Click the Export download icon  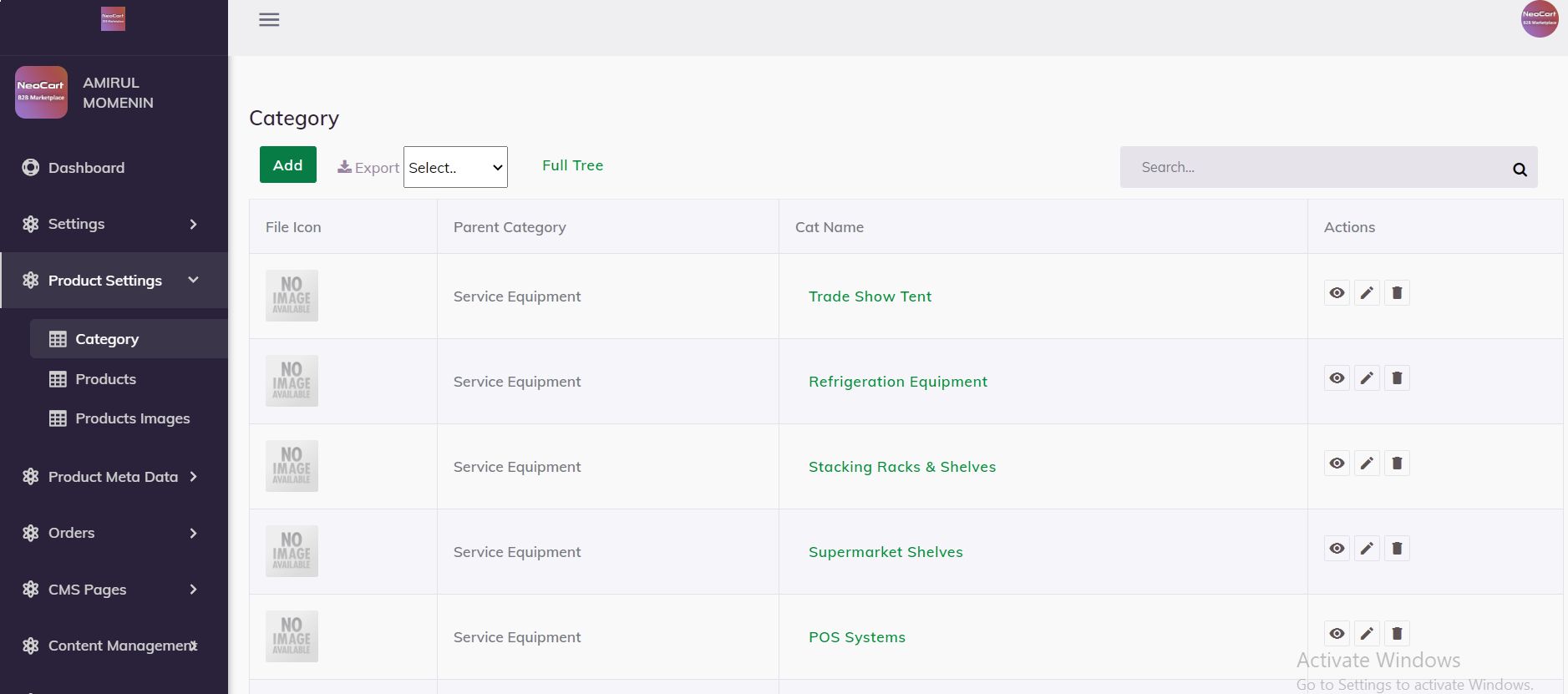[344, 167]
